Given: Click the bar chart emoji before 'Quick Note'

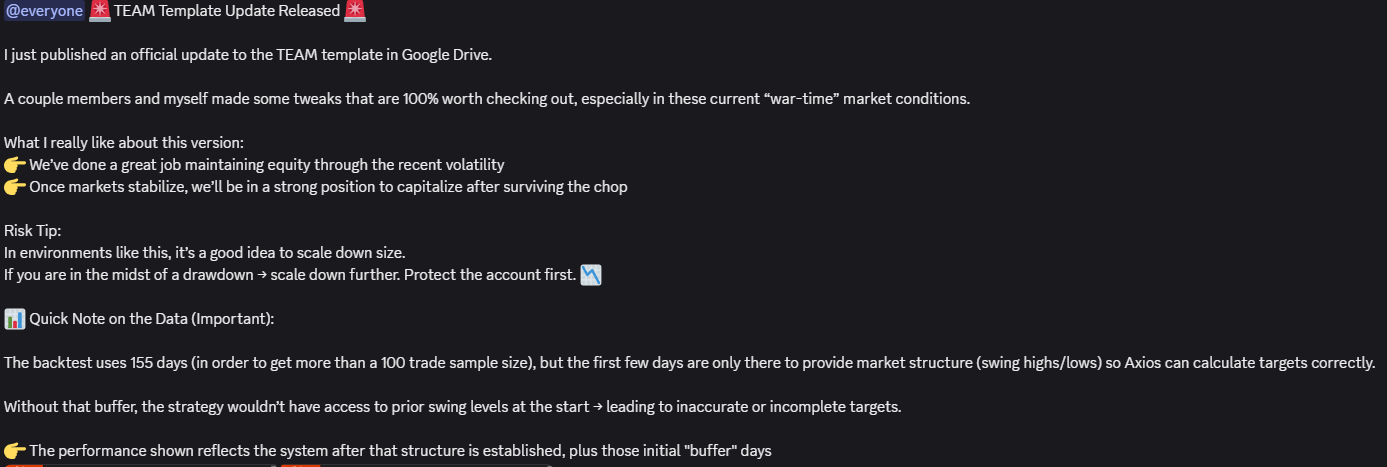Looking at the screenshot, I should pos(14,319).
